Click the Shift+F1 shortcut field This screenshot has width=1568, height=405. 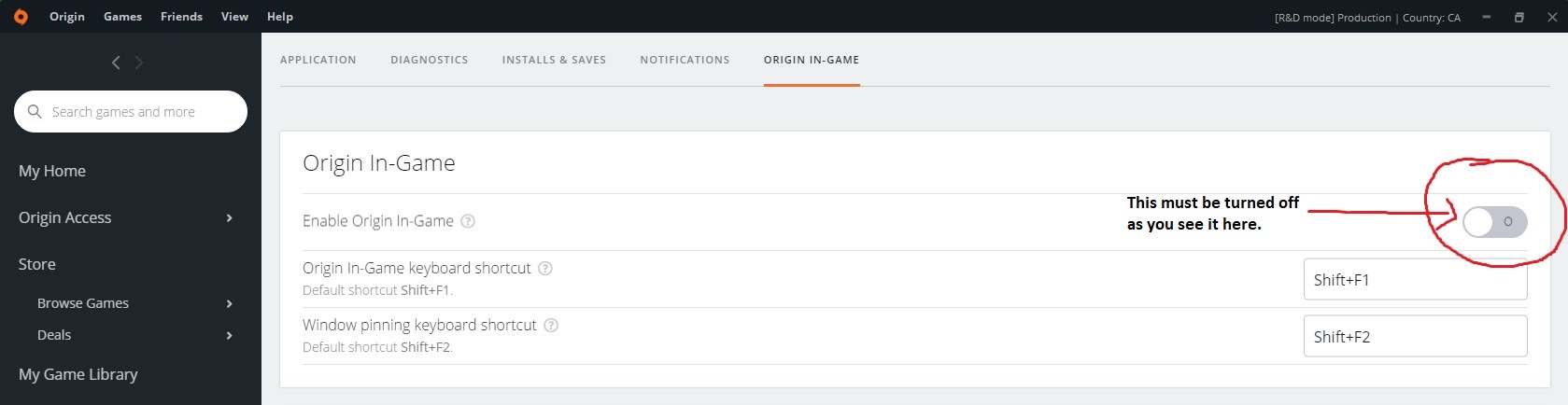coord(1415,280)
